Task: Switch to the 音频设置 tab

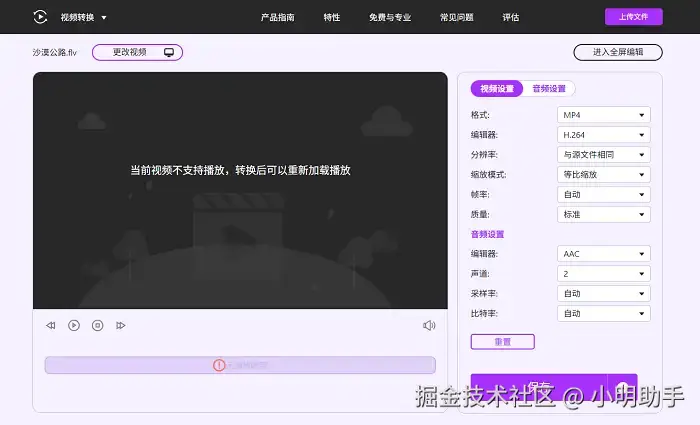Action: coord(549,88)
